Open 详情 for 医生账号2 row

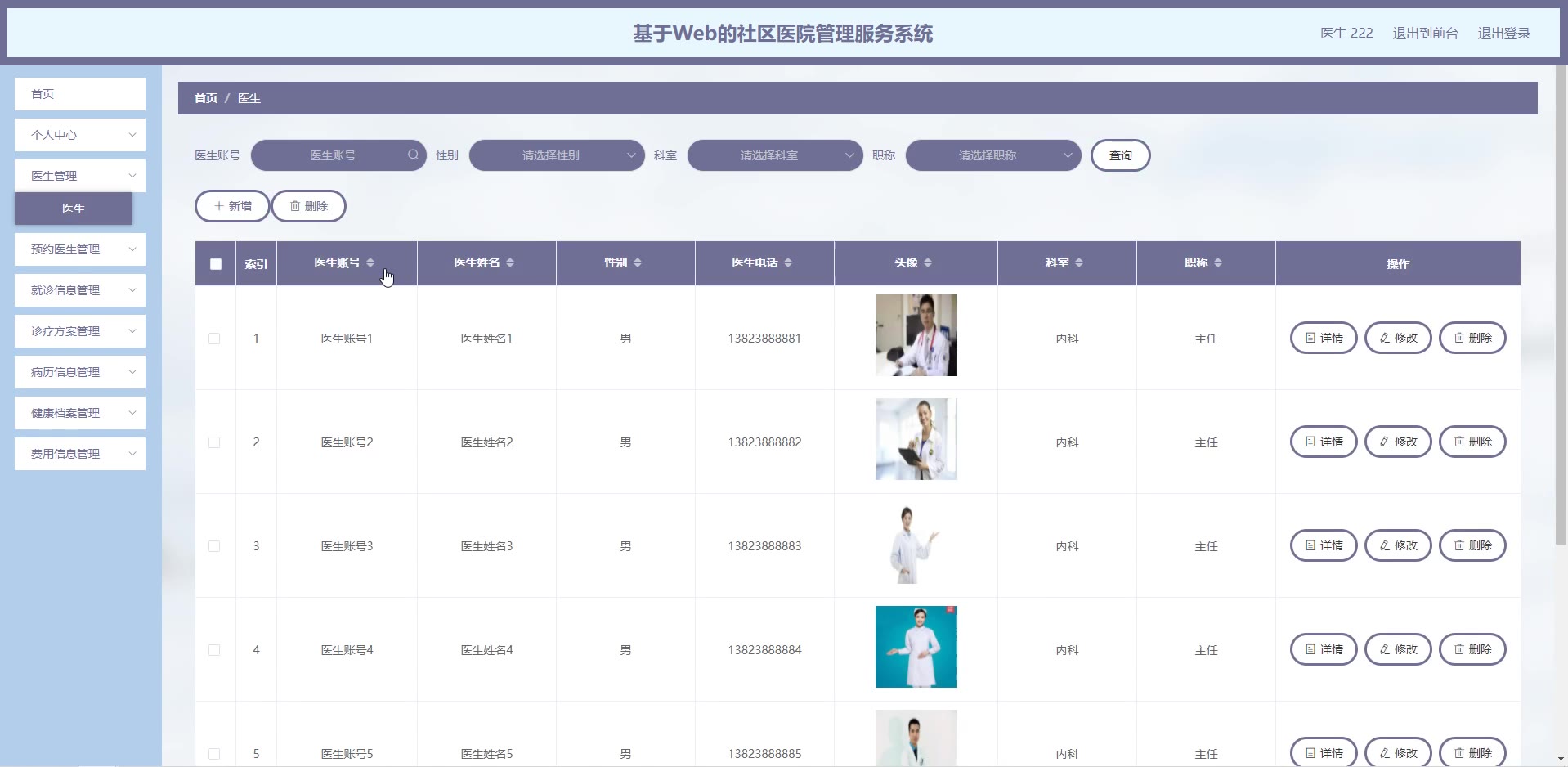[x=1324, y=442]
